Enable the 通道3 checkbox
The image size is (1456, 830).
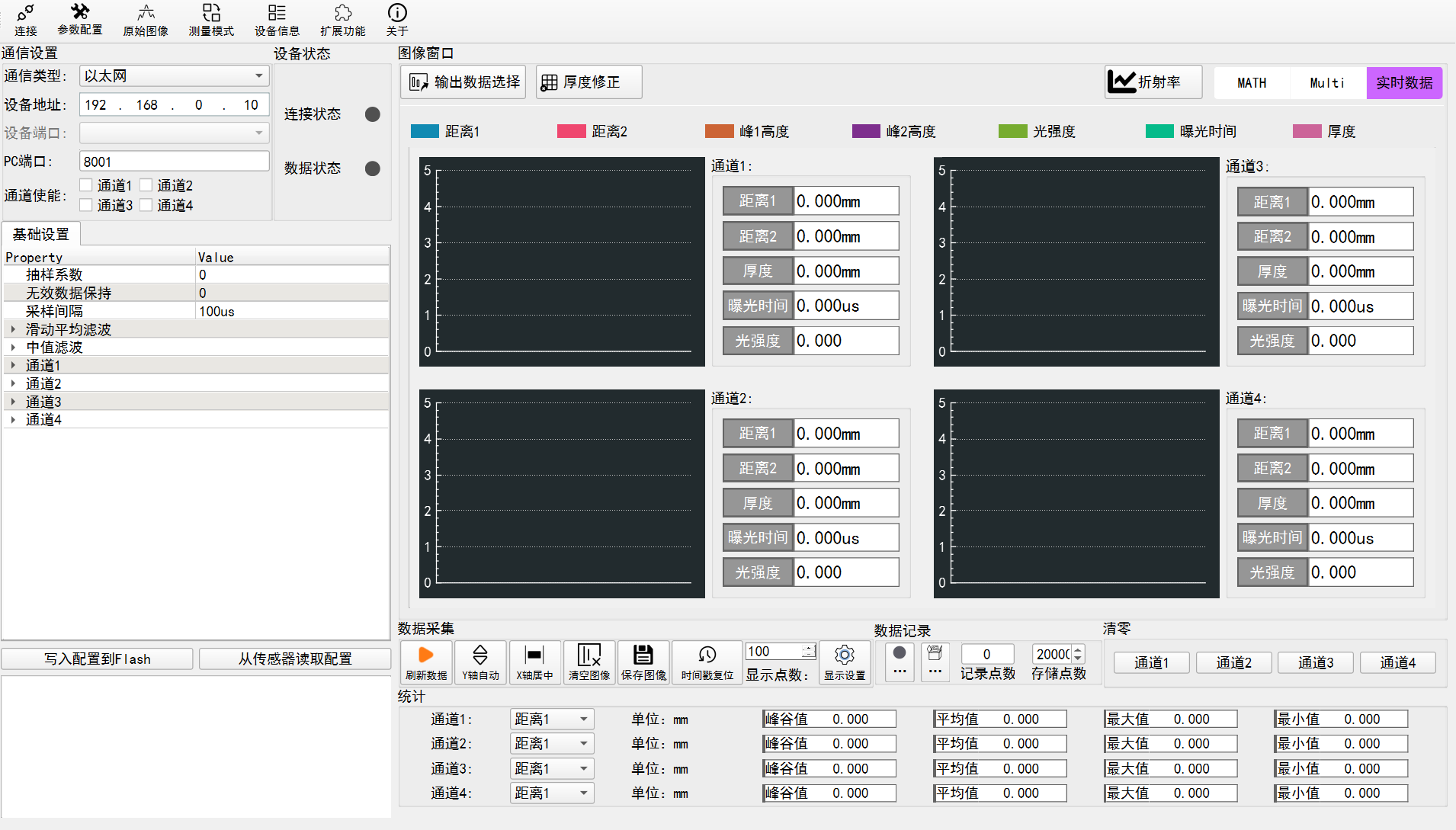tap(86, 205)
